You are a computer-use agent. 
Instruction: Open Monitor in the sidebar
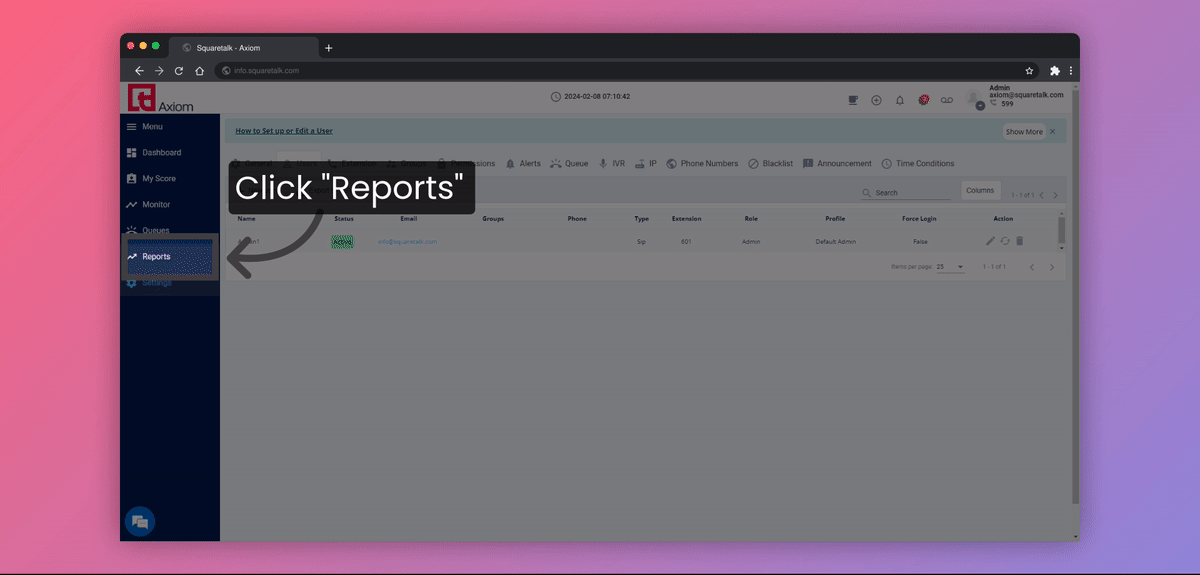(149, 205)
